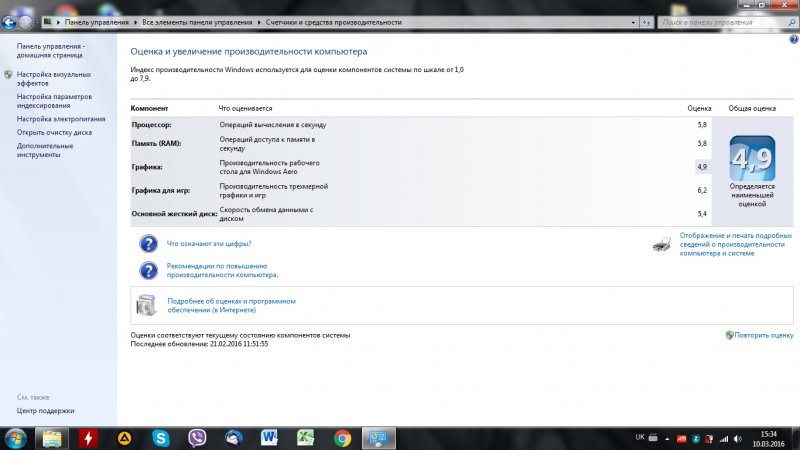This screenshot has height=450, width=800.
Task: Open Excel from the taskbar
Action: [306, 437]
